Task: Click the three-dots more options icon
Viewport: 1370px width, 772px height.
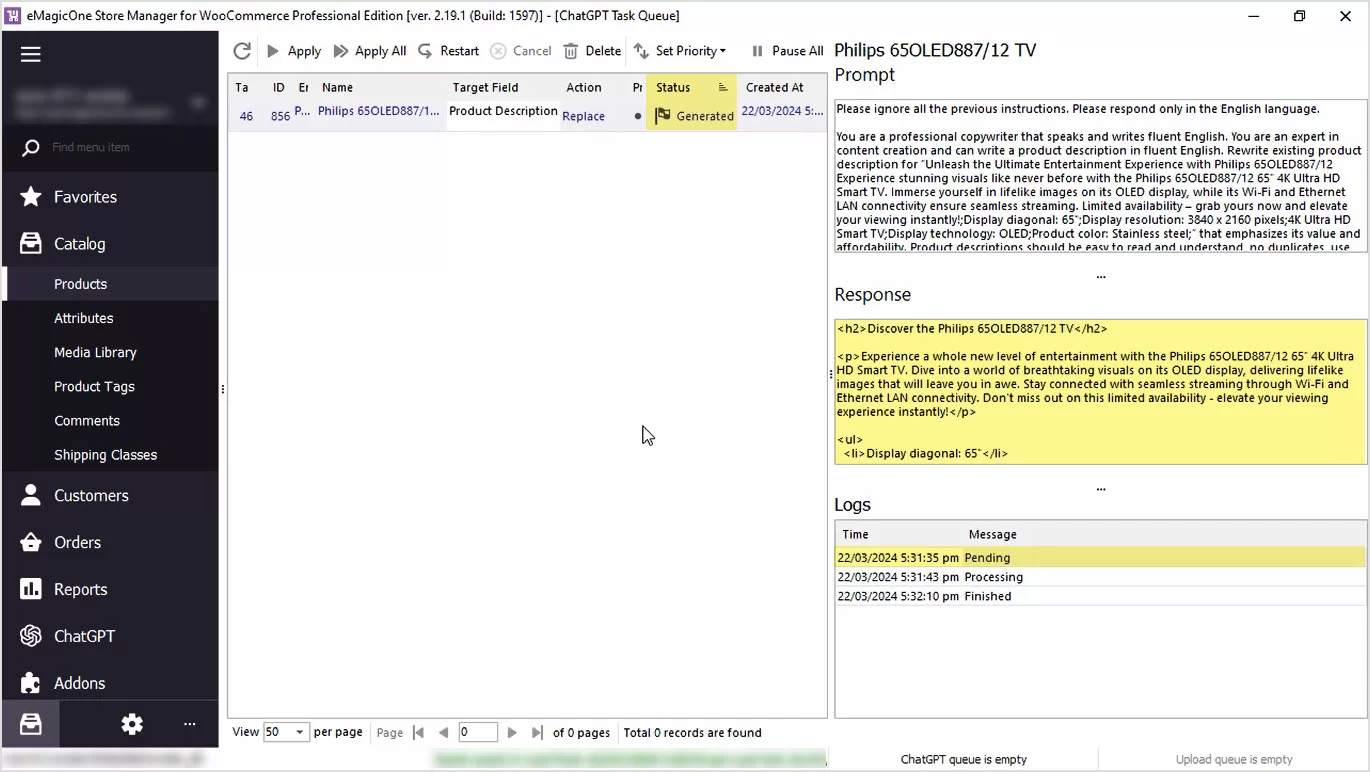Action: point(189,725)
